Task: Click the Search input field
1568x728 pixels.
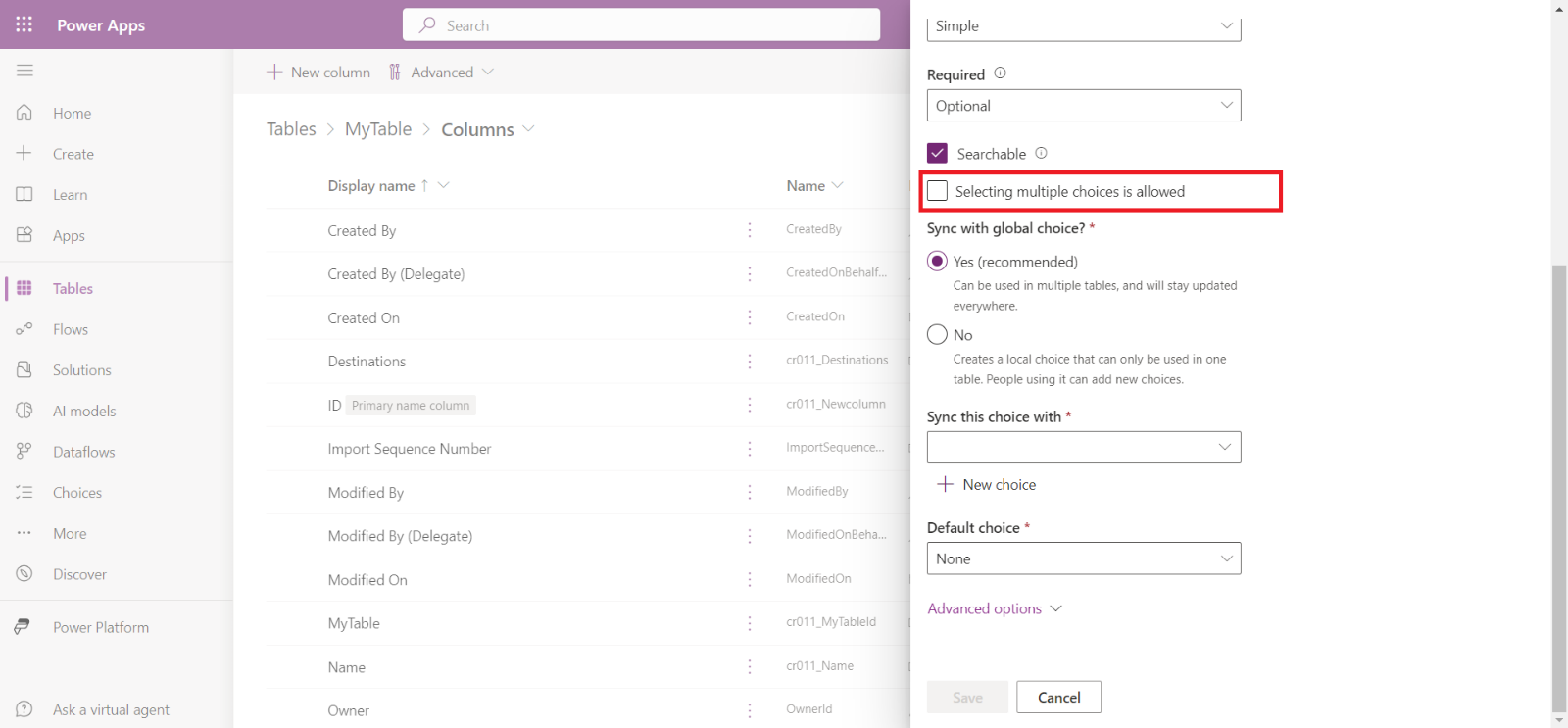Action: tap(641, 25)
